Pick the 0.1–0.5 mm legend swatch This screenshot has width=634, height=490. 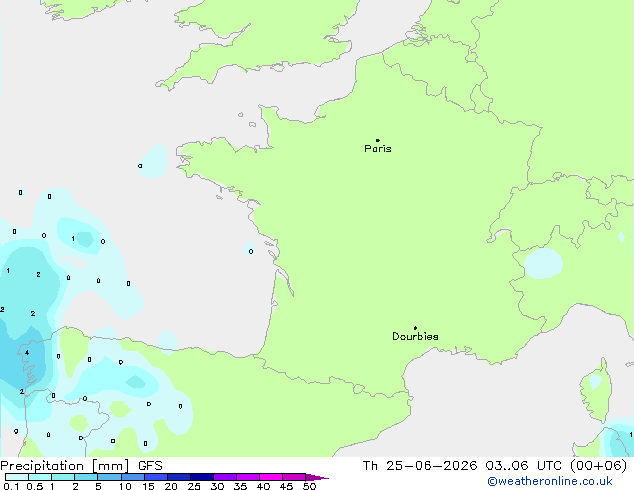(17, 477)
